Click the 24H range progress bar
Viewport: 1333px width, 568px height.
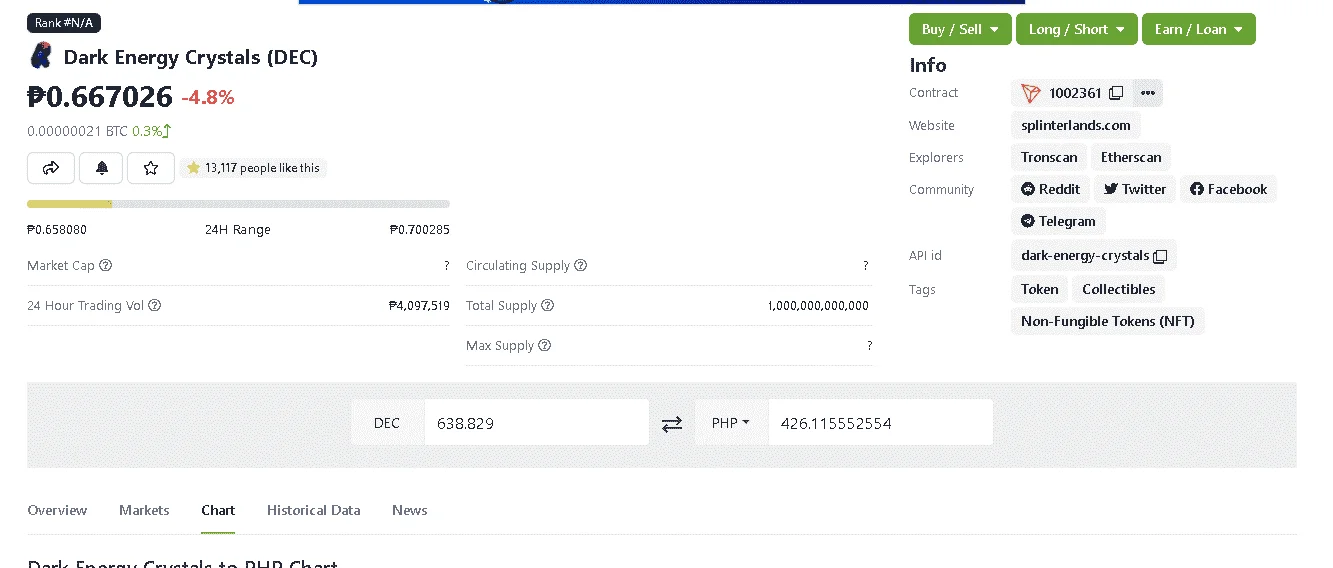coord(238,204)
